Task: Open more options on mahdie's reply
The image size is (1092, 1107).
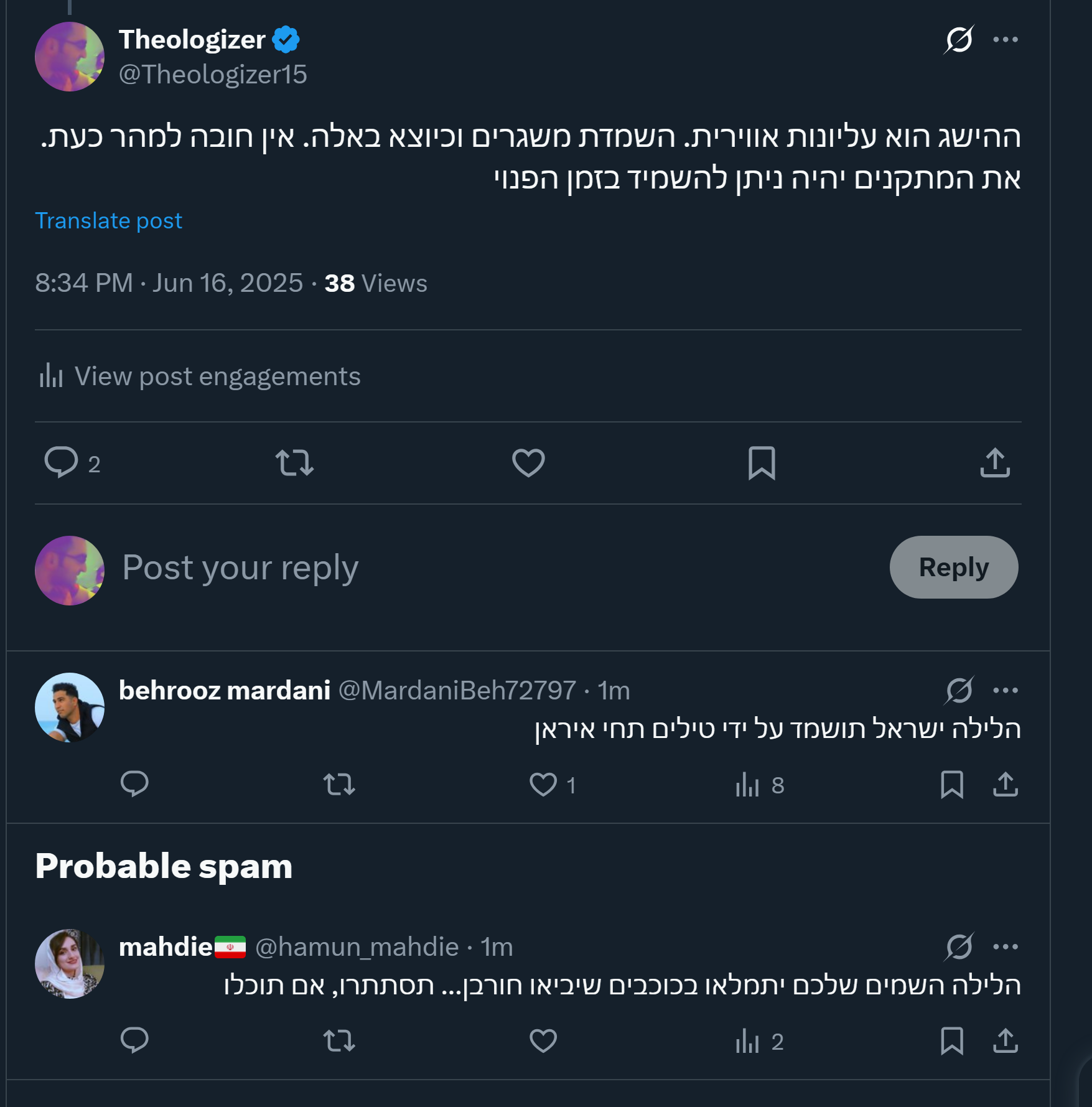Action: point(1006,947)
